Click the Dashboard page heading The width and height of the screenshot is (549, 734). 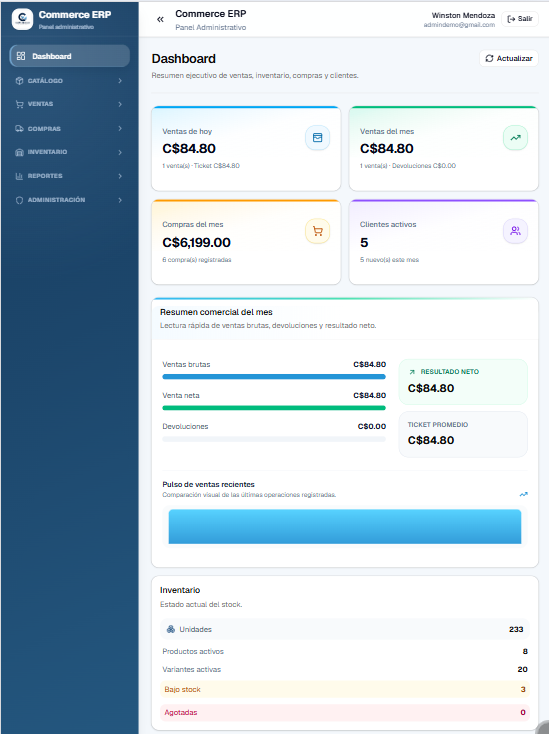click(x=183, y=59)
